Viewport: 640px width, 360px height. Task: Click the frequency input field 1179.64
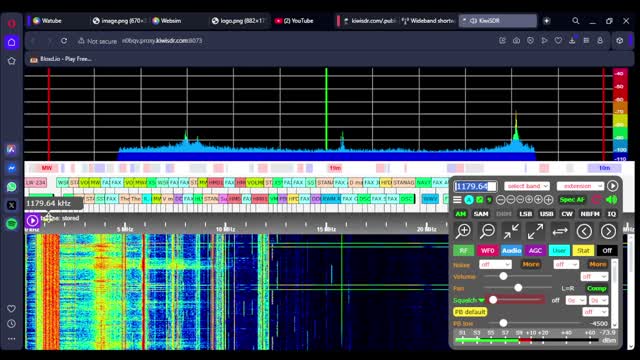[x=476, y=186]
